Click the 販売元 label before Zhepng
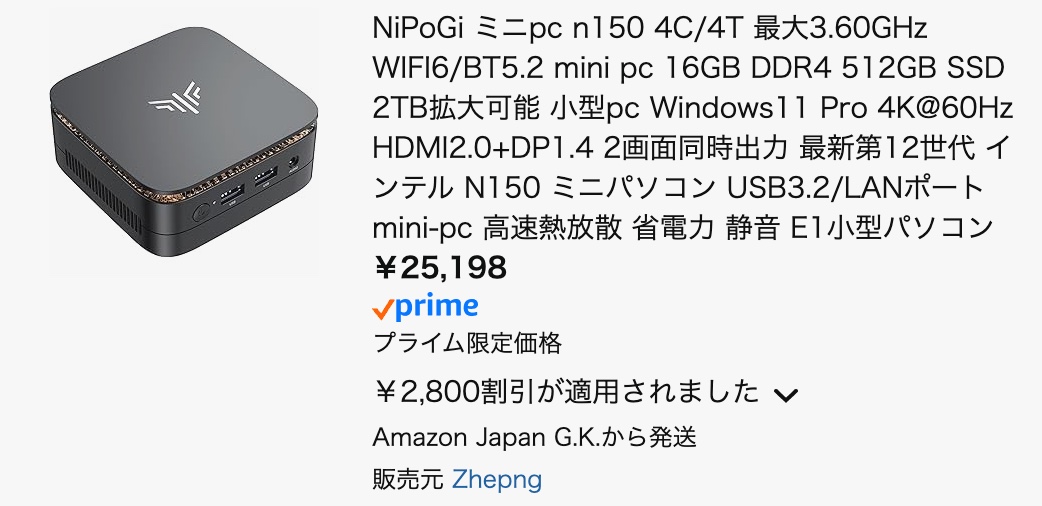This screenshot has width=1042, height=506. [408, 479]
